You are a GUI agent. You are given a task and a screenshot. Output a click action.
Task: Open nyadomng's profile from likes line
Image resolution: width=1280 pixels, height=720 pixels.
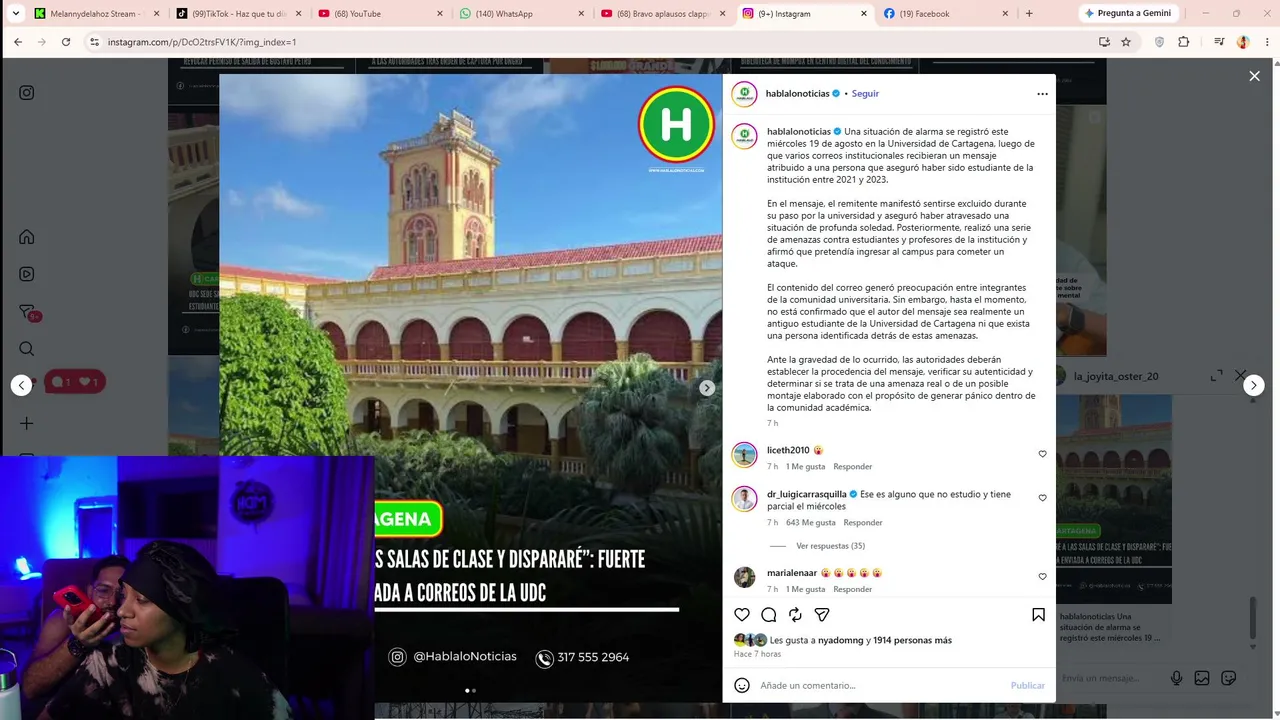[840, 640]
